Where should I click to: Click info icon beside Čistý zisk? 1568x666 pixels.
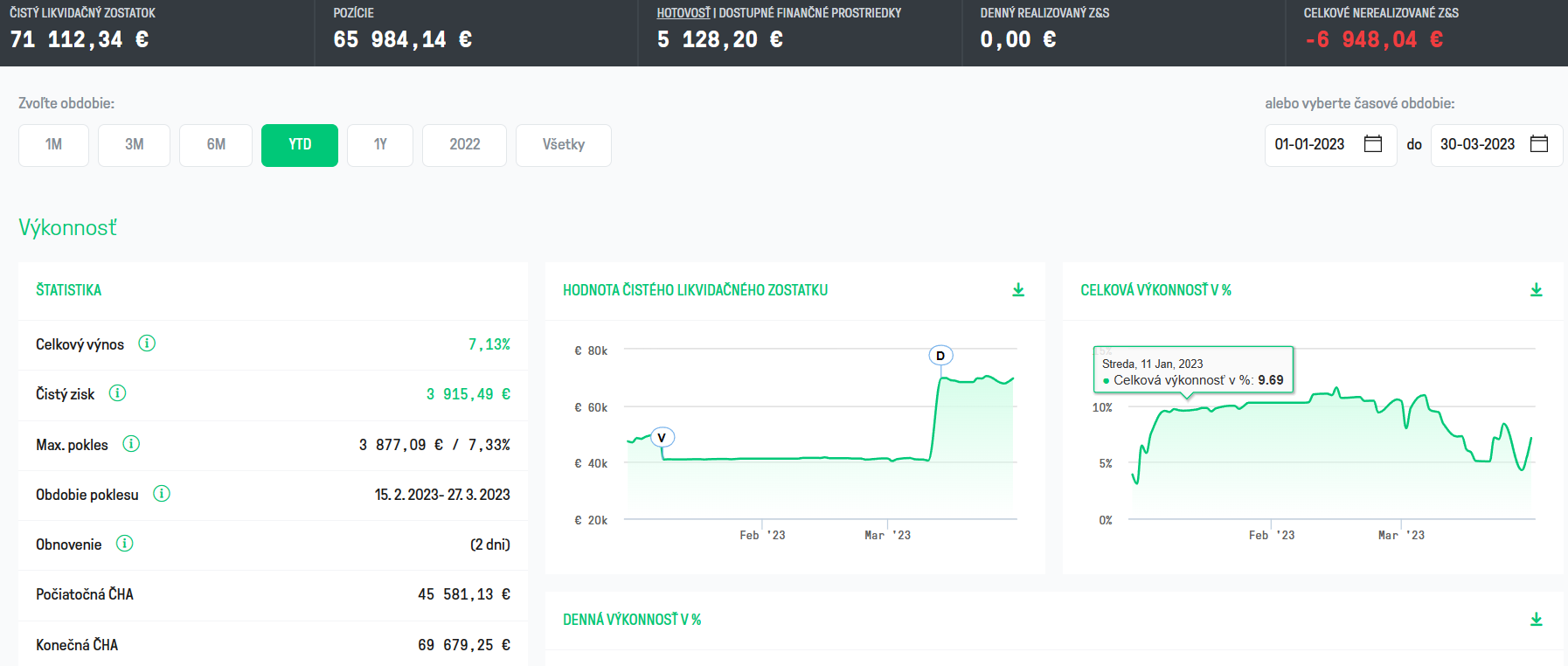click(x=117, y=393)
